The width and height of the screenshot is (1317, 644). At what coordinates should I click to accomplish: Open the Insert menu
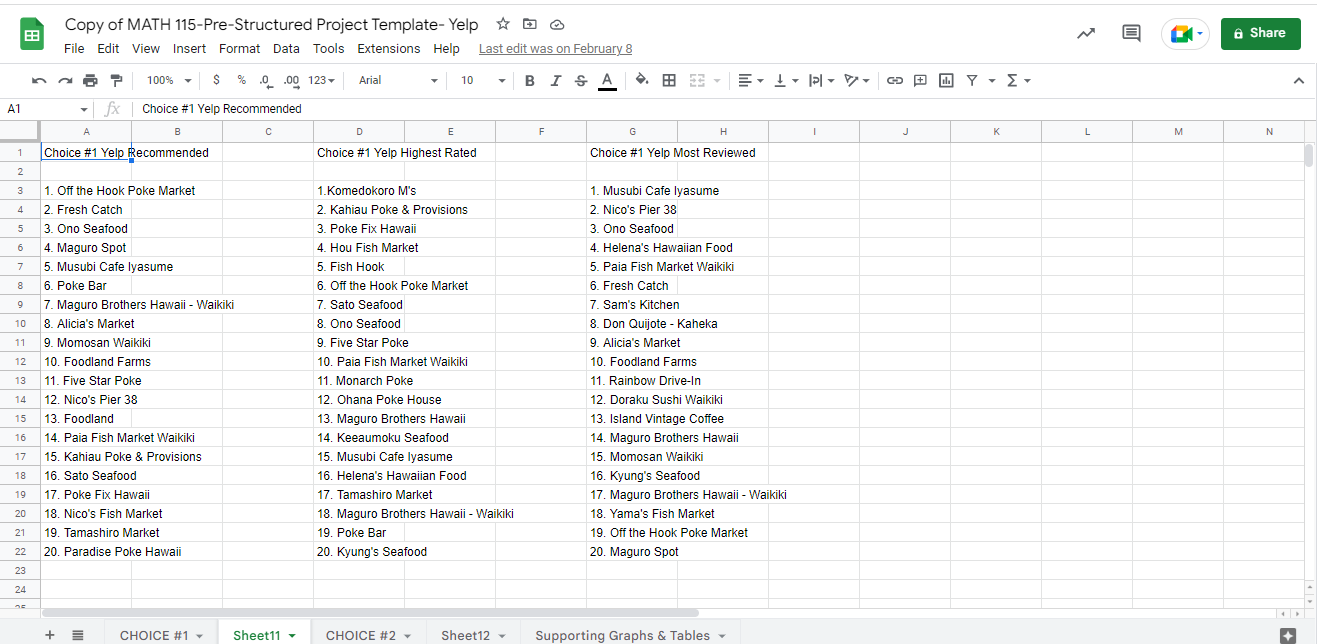coord(190,48)
